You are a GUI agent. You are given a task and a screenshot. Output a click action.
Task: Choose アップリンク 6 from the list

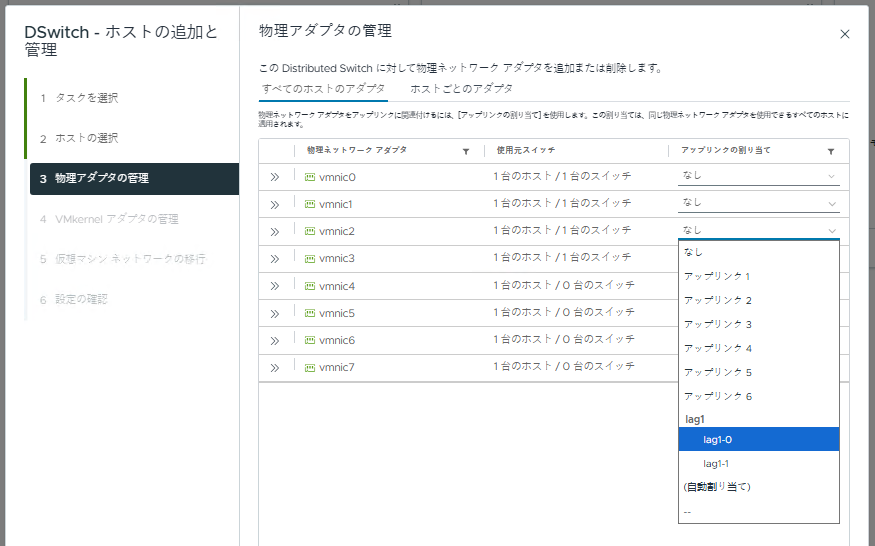point(759,396)
